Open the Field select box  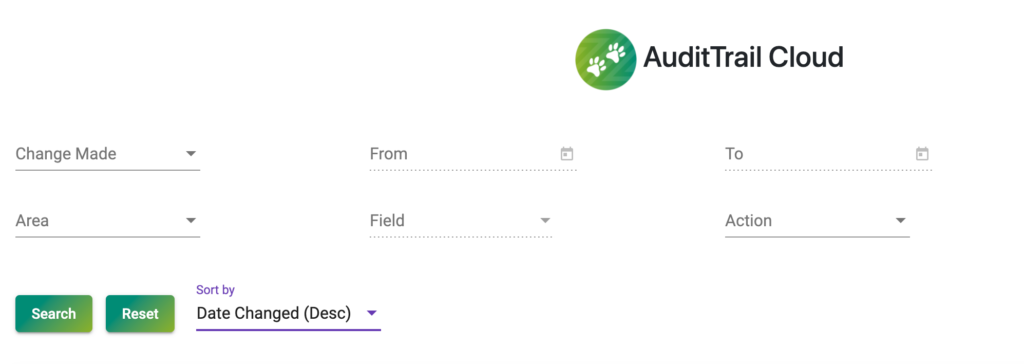tap(461, 222)
